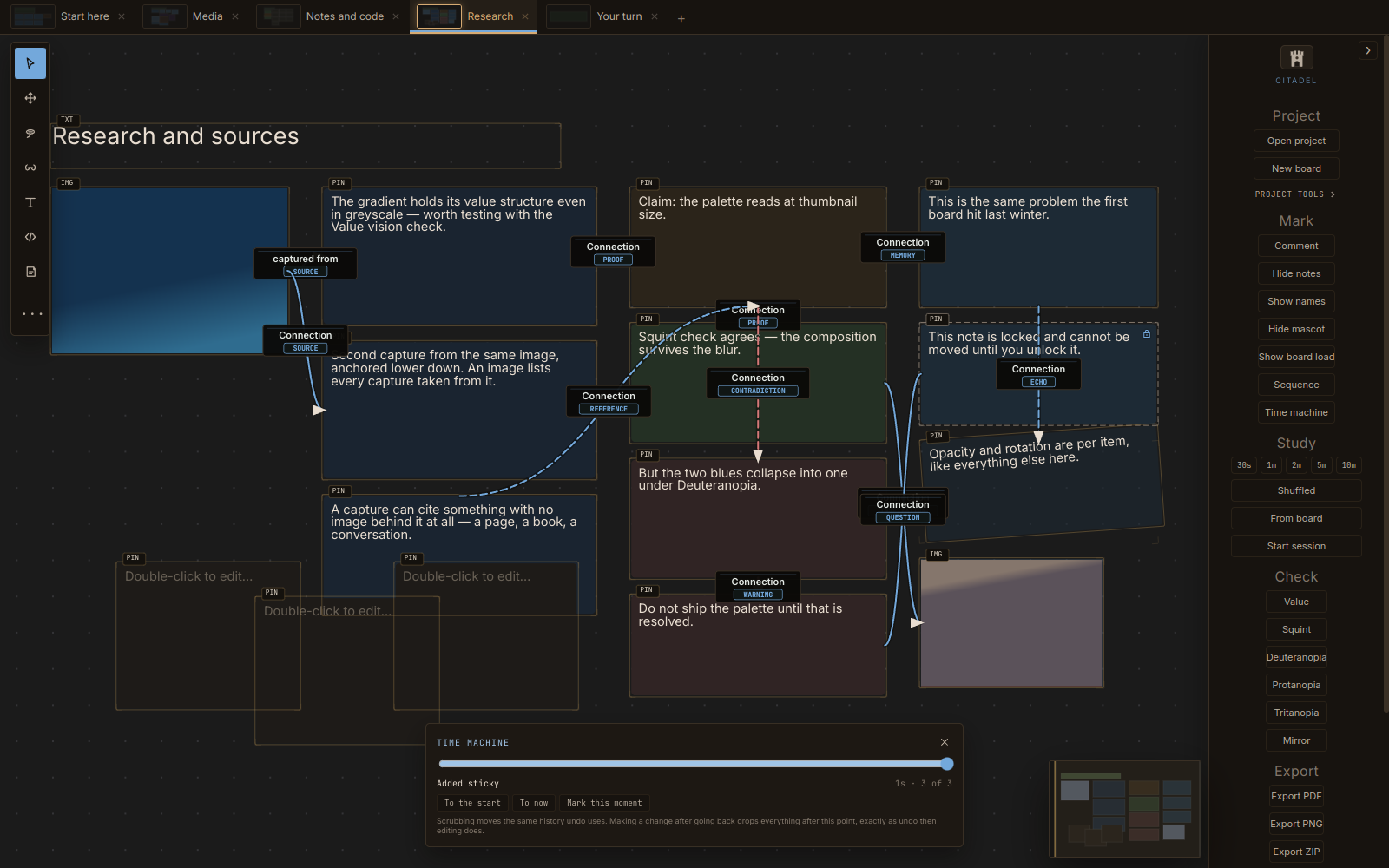Image resolution: width=1389 pixels, height=868 pixels.
Task: Pick the lasso tool in the left toolbar
Action: pyautogui.click(x=30, y=133)
